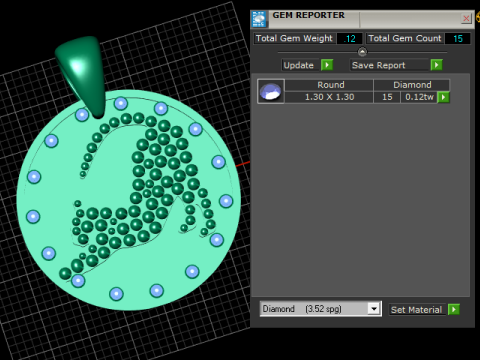Click green arrow beside 0.12tw
480x360 pixels.
click(443, 97)
